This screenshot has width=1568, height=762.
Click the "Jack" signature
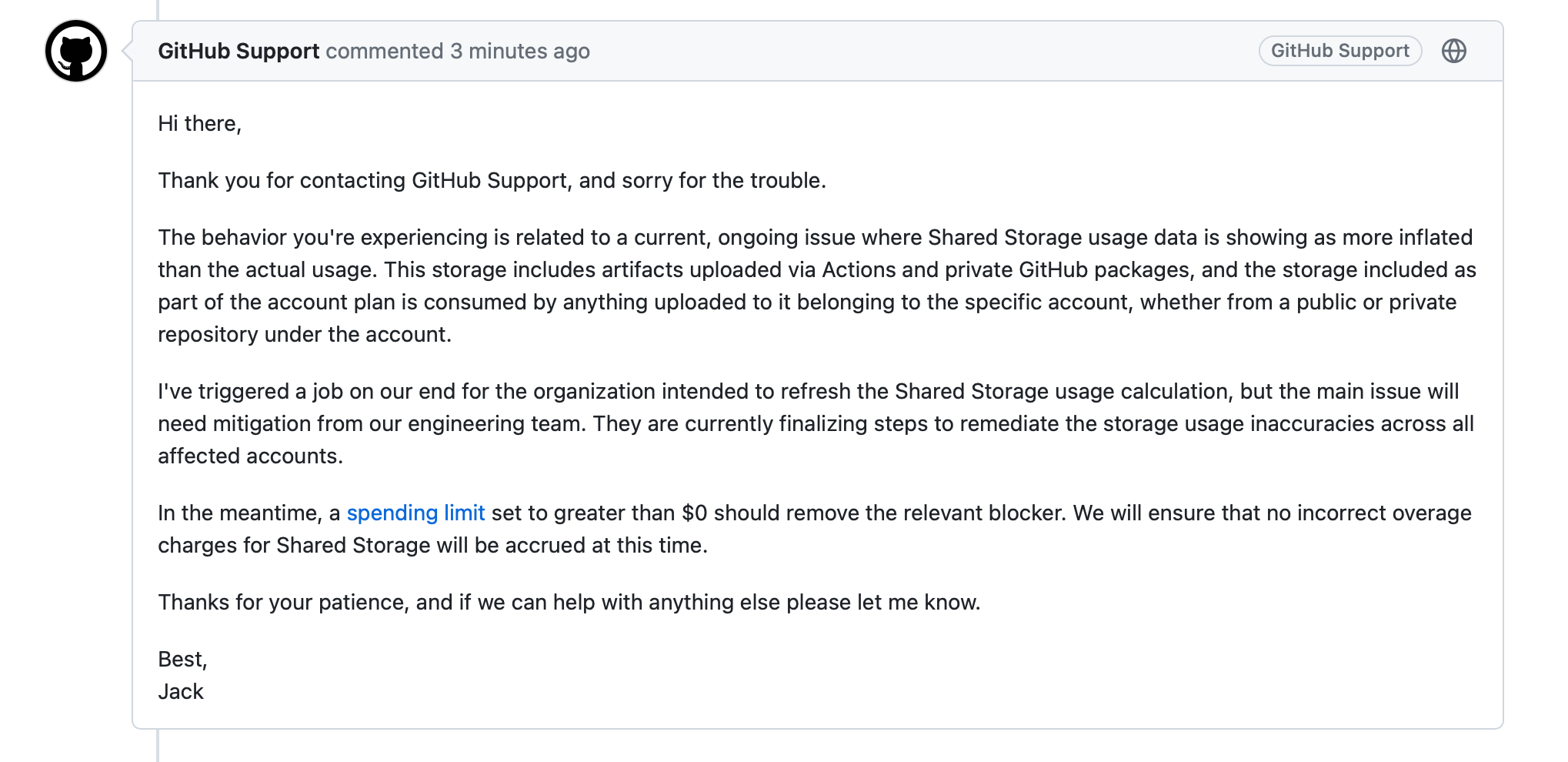click(181, 691)
